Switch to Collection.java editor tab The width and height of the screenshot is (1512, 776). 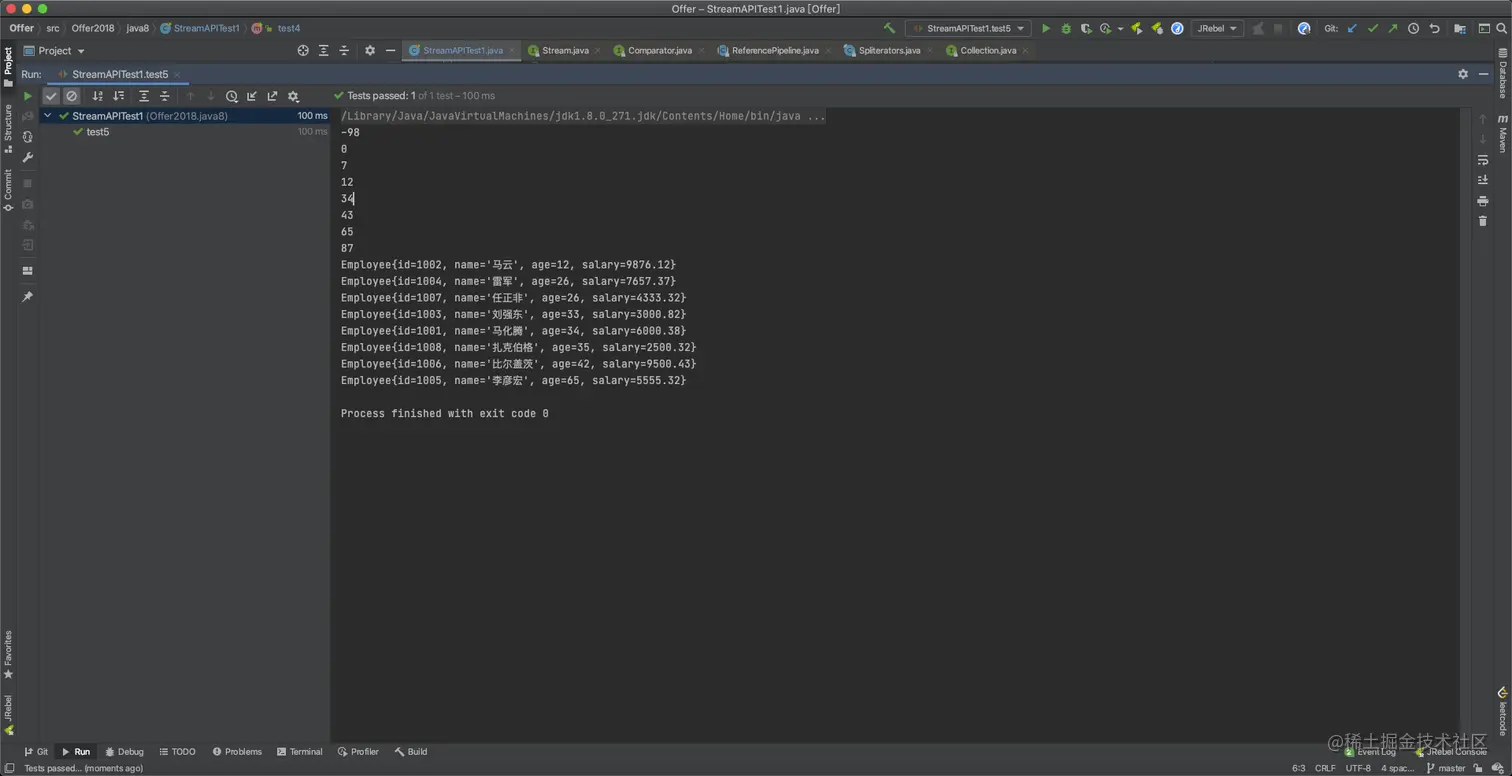pyautogui.click(x=987, y=51)
